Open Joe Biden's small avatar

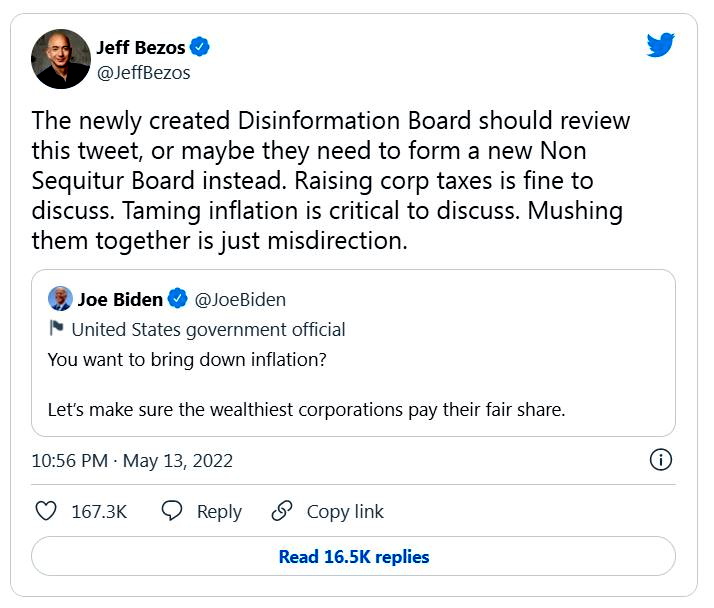click(60, 299)
